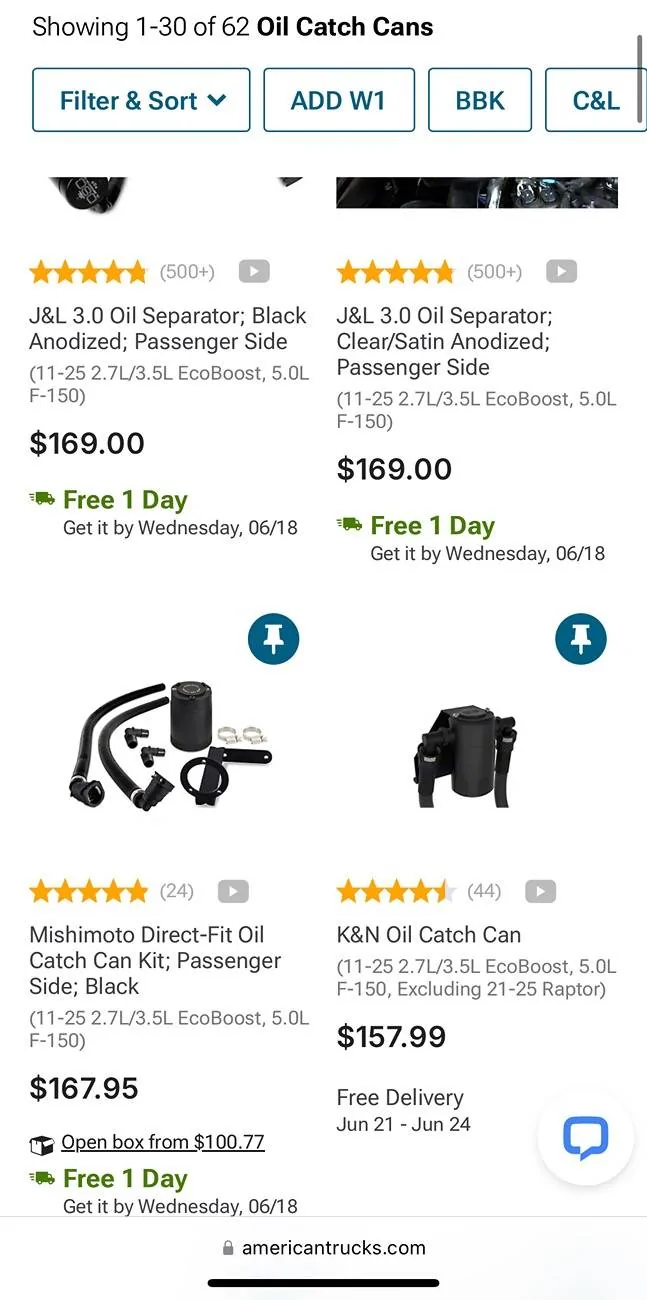Pin the K&N Oil Catch Can
The width and height of the screenshot is (647, 1300).
(x=581, y=638)
